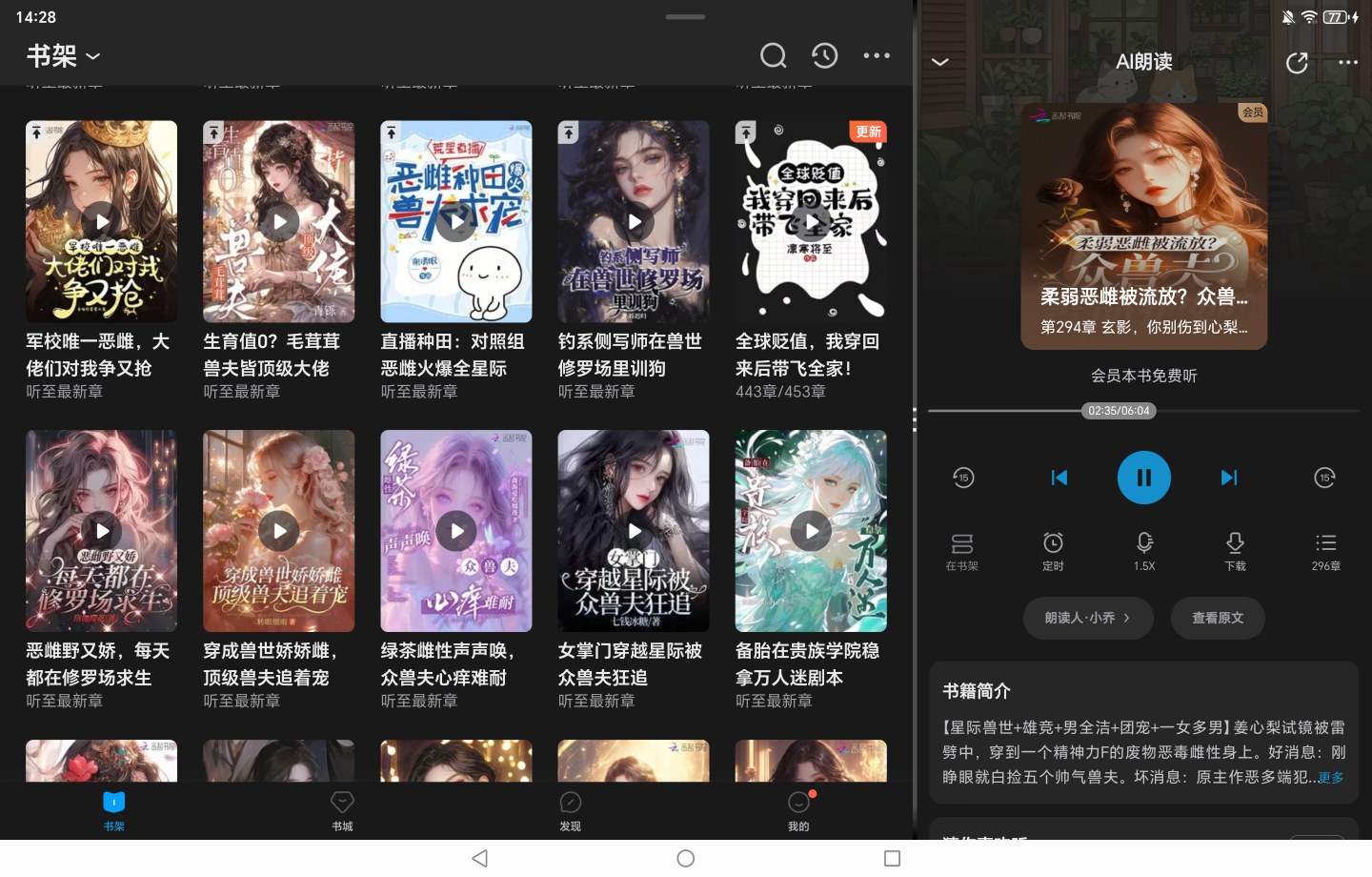Open the 书籍简介 section heading
1372x877 pixels.
tap(976, 691)
